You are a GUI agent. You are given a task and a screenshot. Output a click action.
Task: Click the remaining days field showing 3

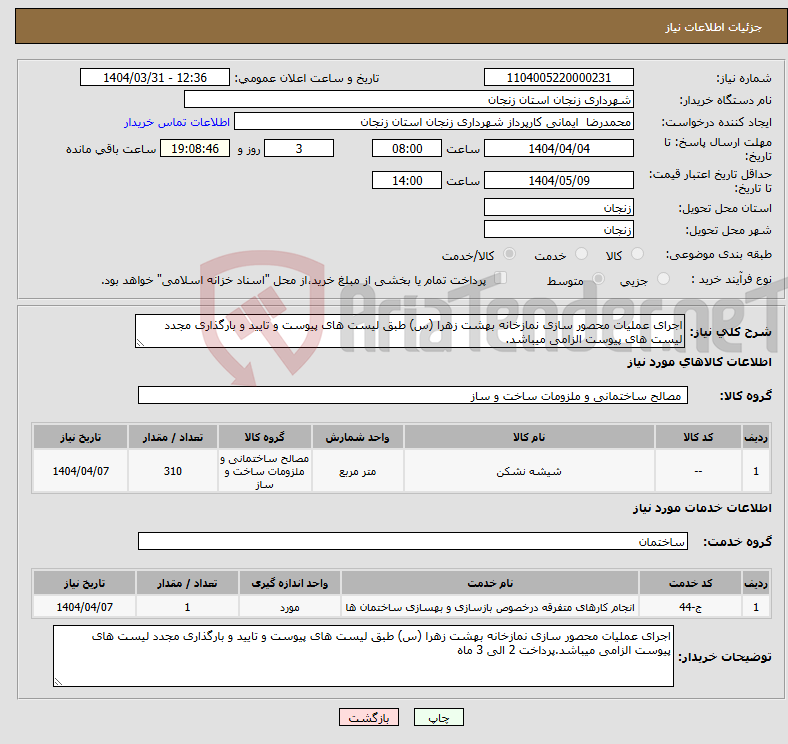tap(299, 149)
